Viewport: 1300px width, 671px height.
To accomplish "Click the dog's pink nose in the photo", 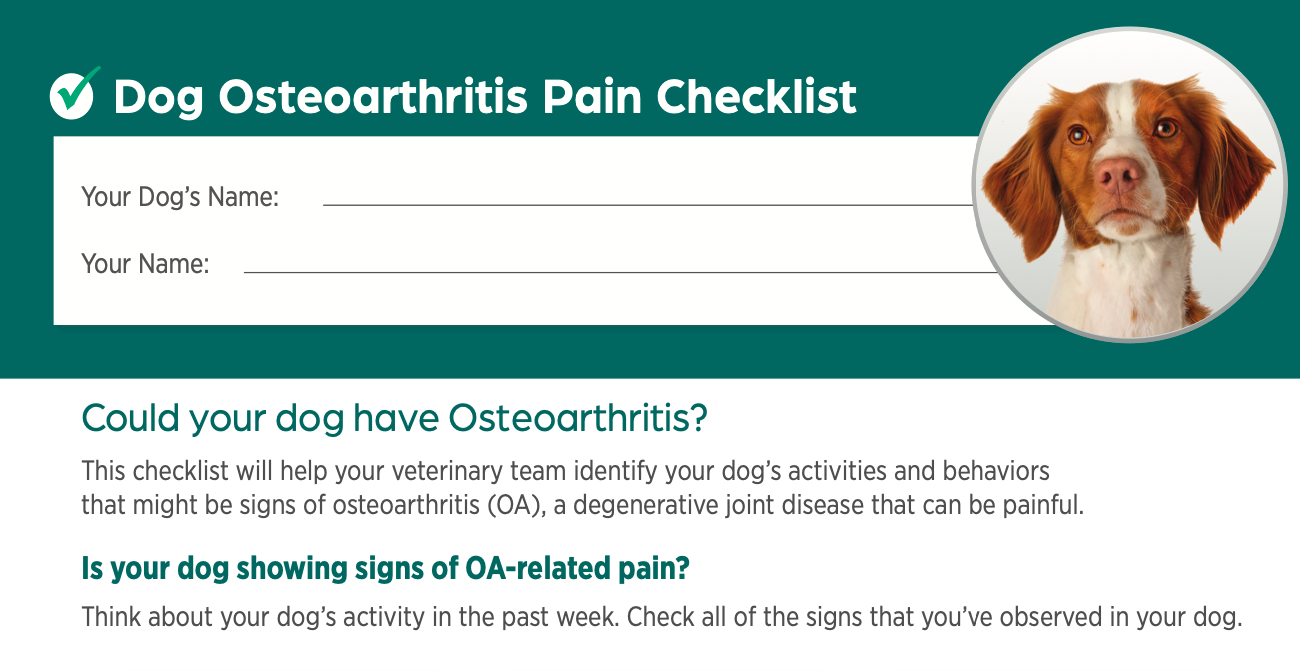I will 1119,177.
